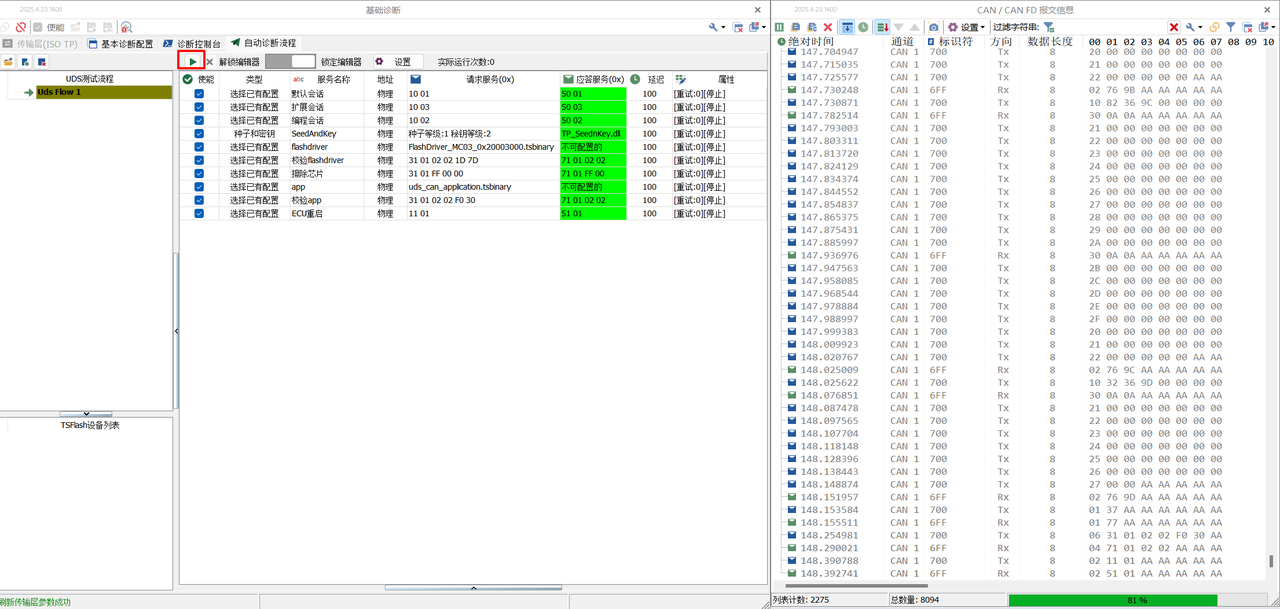This screenshot has height=609, width=1280.
Task: Click the X icon next to 解锁编辑器
Action: coord(210,62)
